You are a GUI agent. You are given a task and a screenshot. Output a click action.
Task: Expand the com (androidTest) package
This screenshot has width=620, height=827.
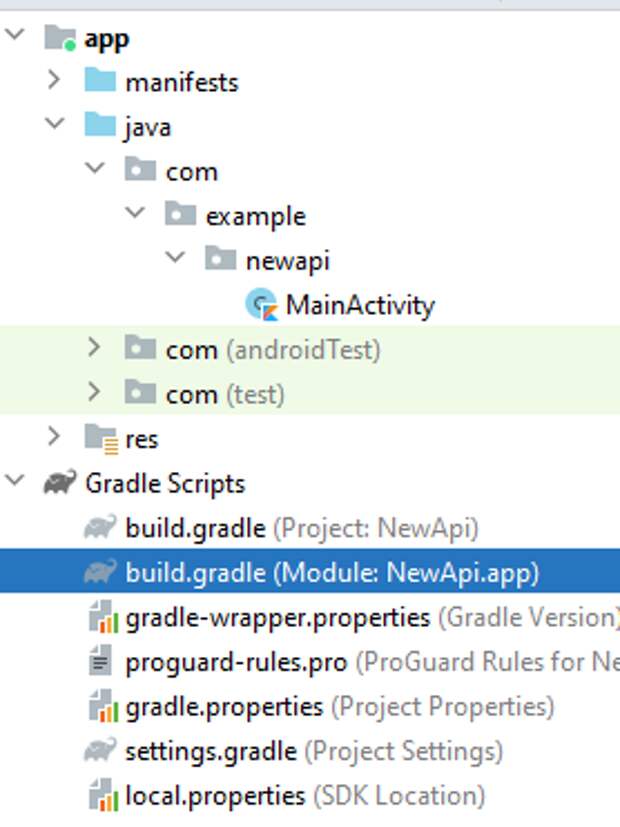94,348
